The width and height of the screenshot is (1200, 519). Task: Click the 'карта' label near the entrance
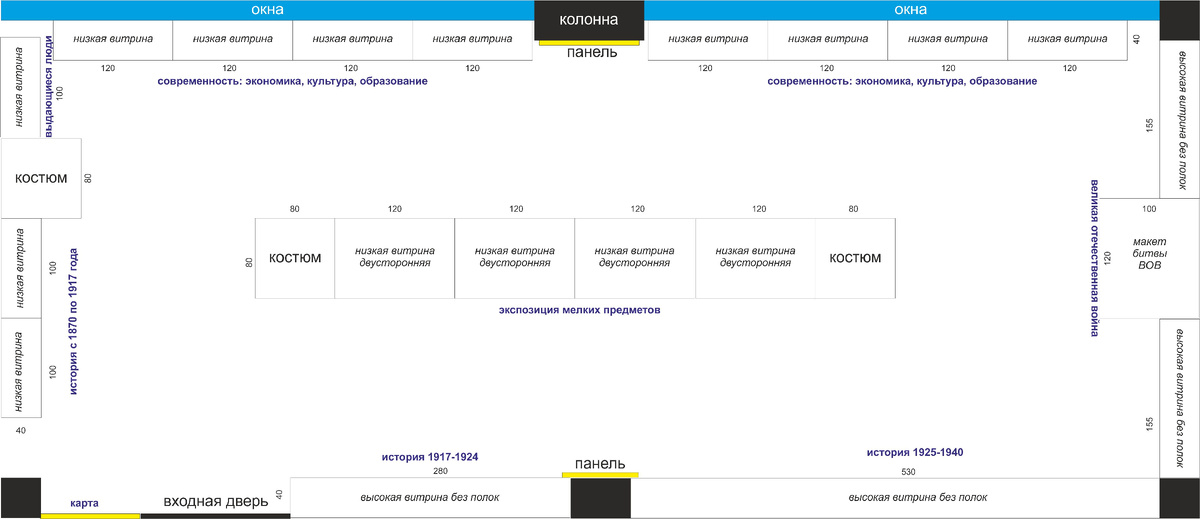[x=84, y=503]
